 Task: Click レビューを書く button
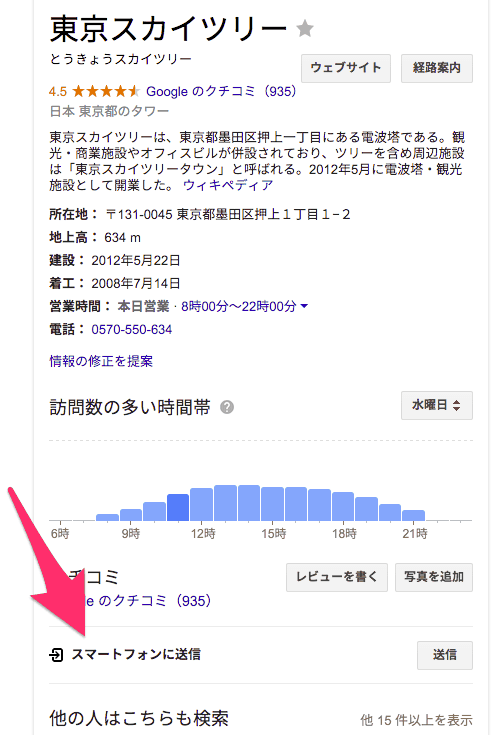[x=337, y=577]
